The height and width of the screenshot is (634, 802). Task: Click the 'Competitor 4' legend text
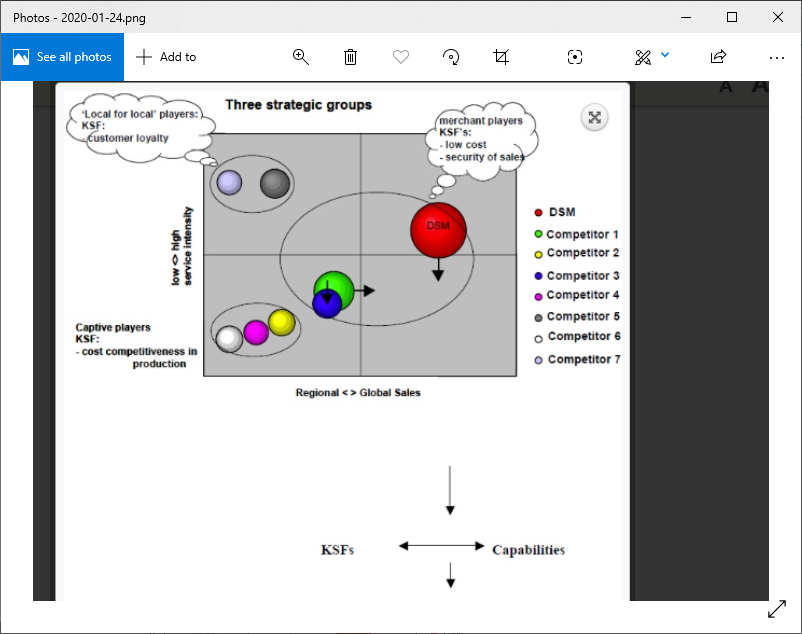pos(583,295)
